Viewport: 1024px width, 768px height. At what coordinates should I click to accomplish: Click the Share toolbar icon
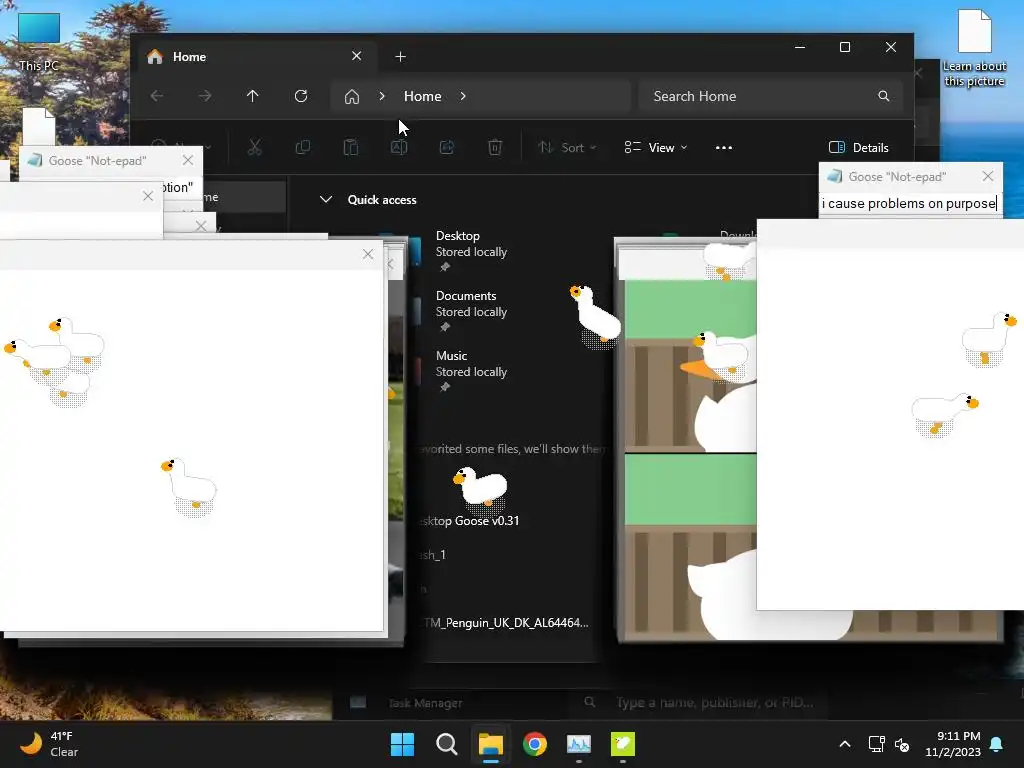coord(447,148)
